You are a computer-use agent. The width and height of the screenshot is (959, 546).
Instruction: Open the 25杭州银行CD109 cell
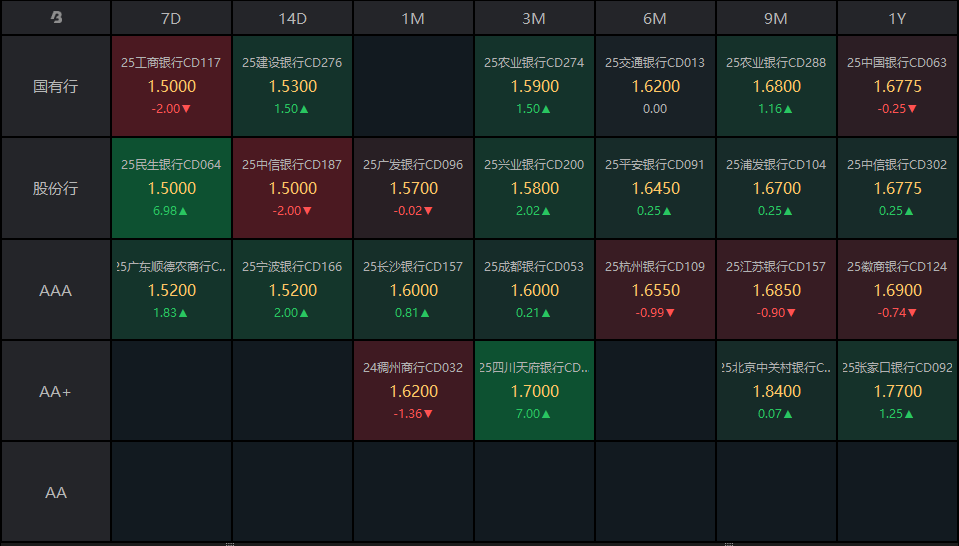[655, 290]
